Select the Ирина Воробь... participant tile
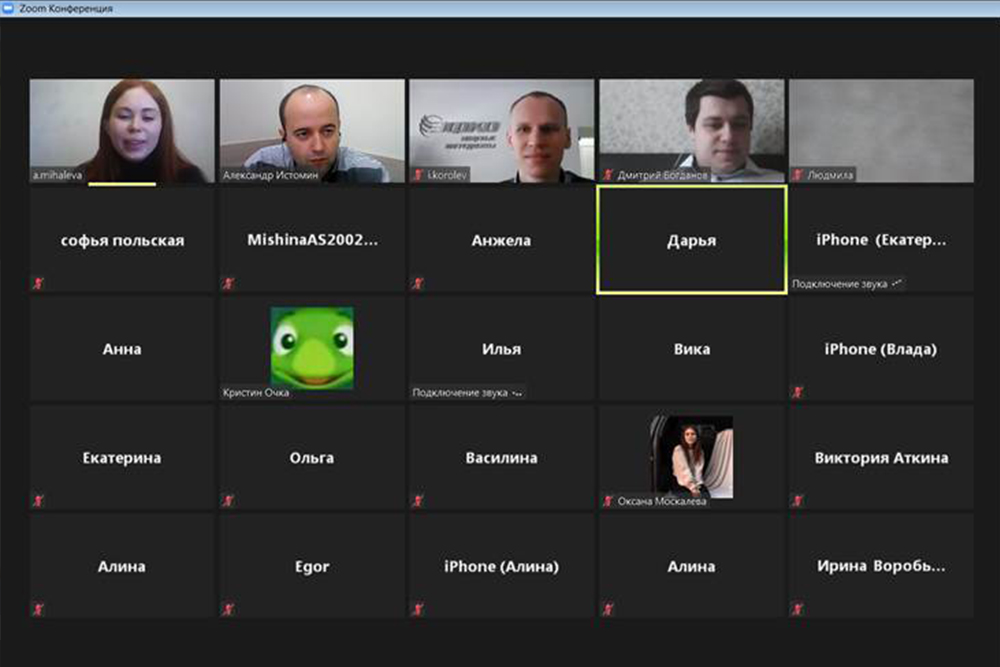This screenshot has width=1000, height=667. click(881, 566)
